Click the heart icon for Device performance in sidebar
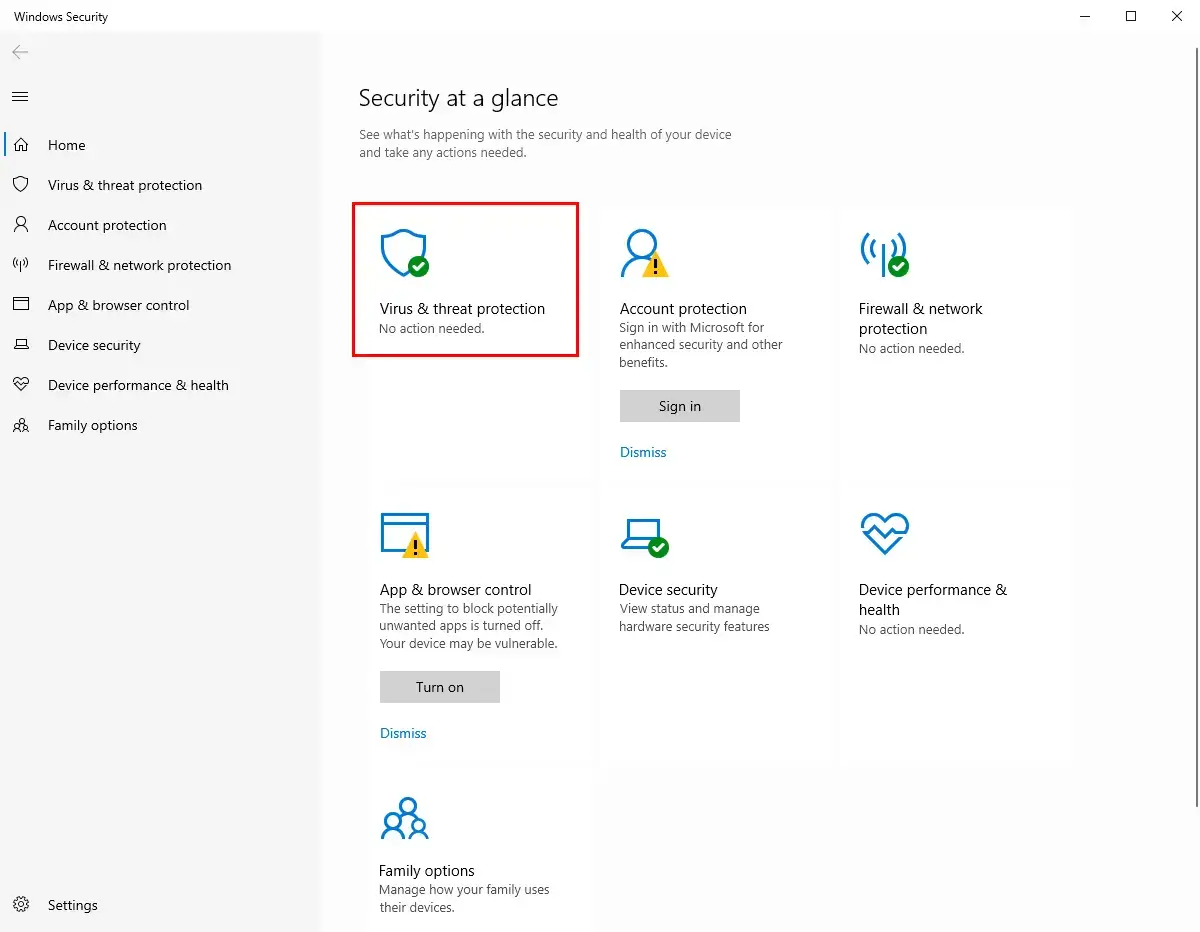Screen dimensions: 1200x932 [x=20, y=385]
